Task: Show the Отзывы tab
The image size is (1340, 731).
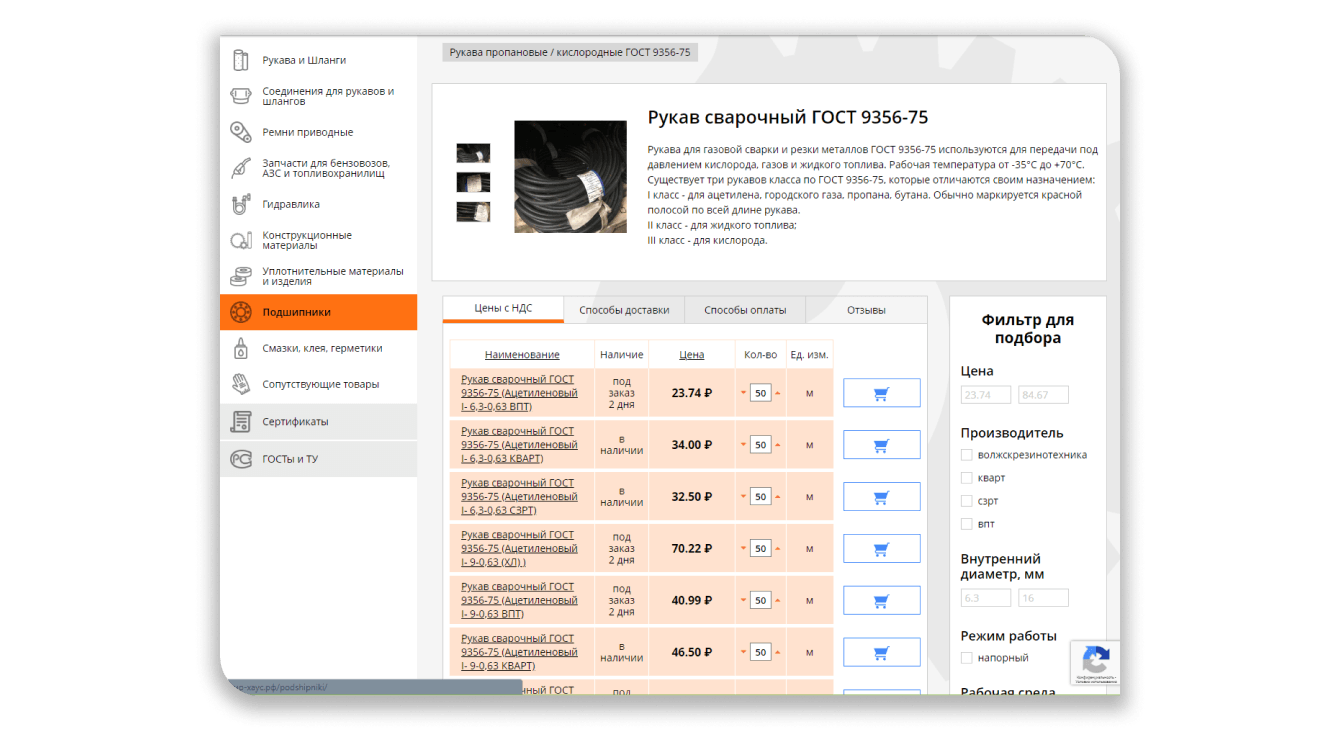Action: tap(866, 310)
